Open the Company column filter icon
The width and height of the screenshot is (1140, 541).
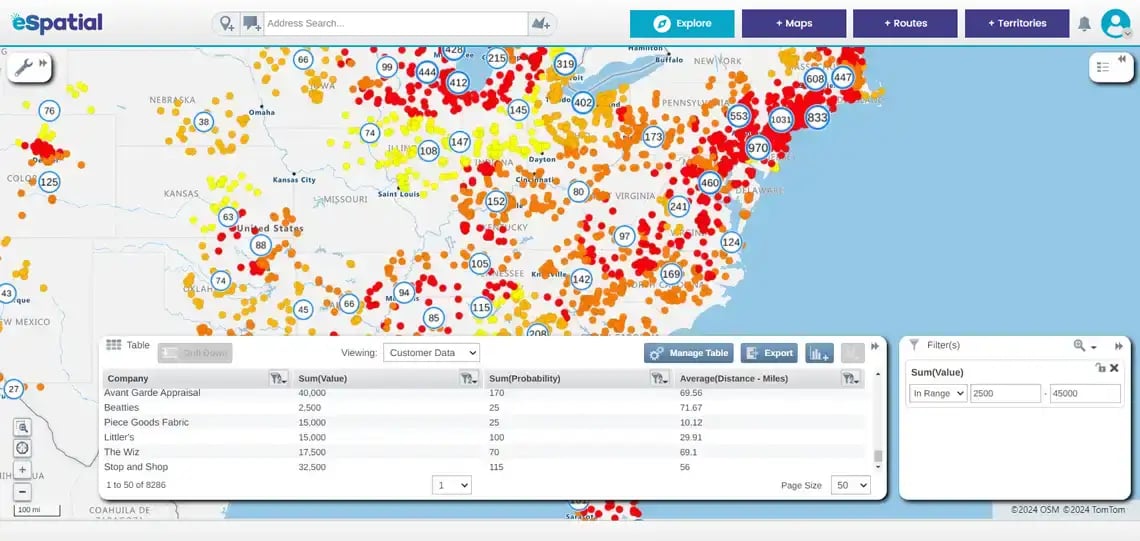278,378
